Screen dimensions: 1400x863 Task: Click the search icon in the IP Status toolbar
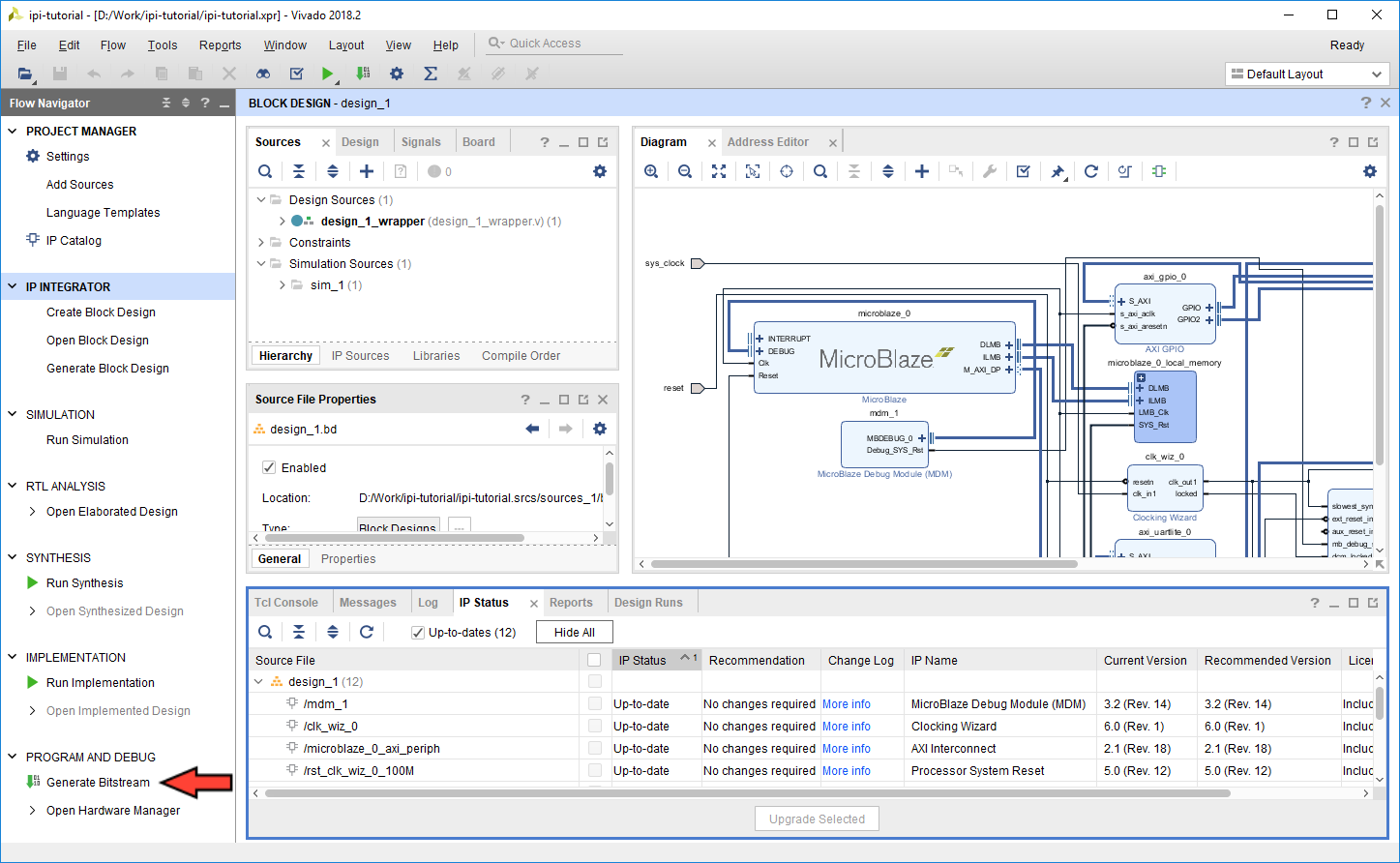(265, 632)
